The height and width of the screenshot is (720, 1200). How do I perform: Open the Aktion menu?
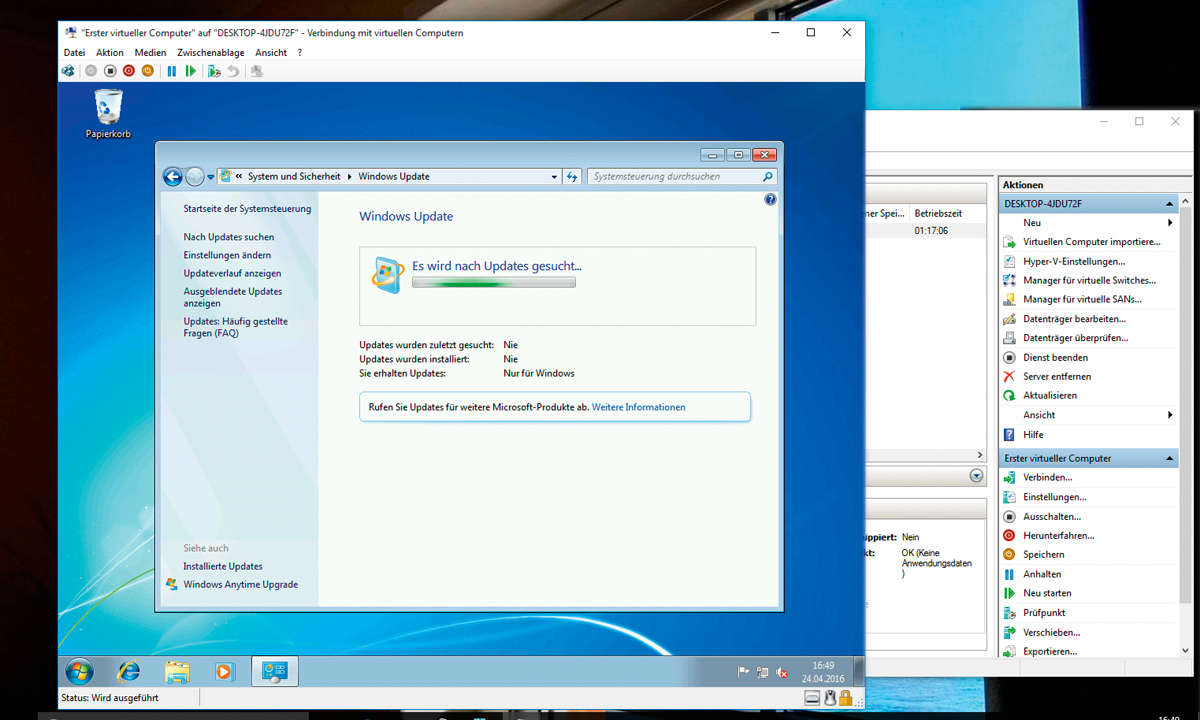[110, 52]
